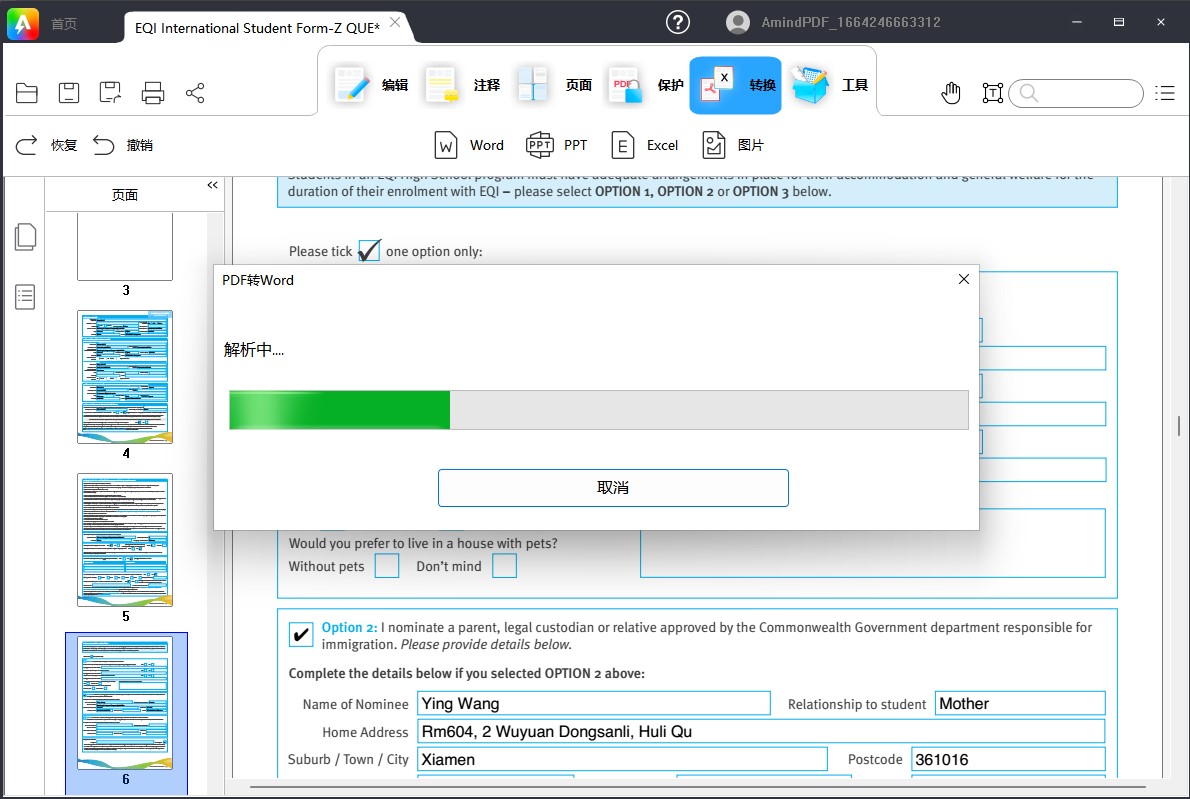Click the AmindPDF account name
This screenshot has height=799, width=1190.
851,22
